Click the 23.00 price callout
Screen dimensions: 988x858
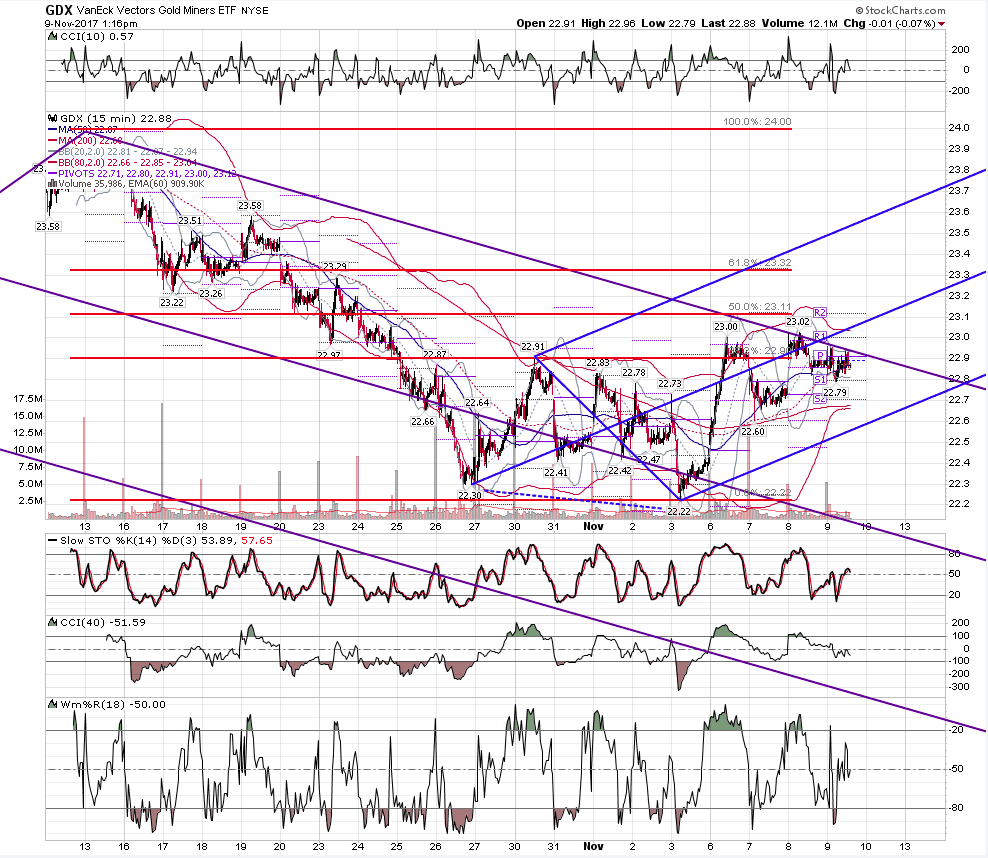(725, 326)
